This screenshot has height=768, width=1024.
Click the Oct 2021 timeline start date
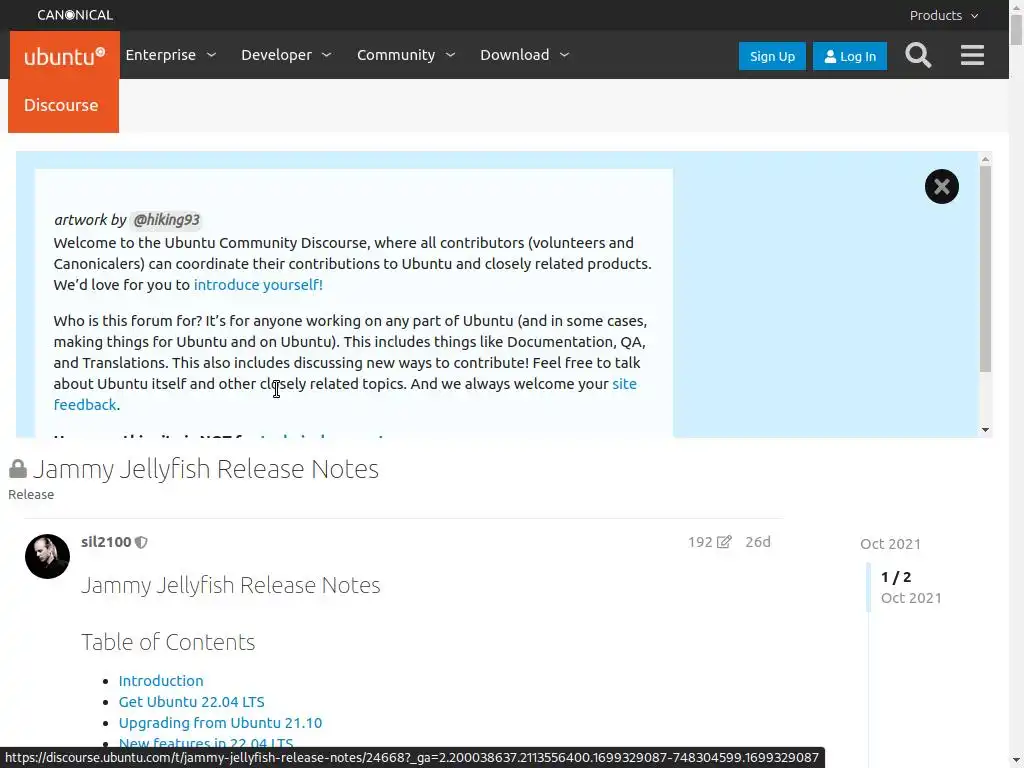890,544
